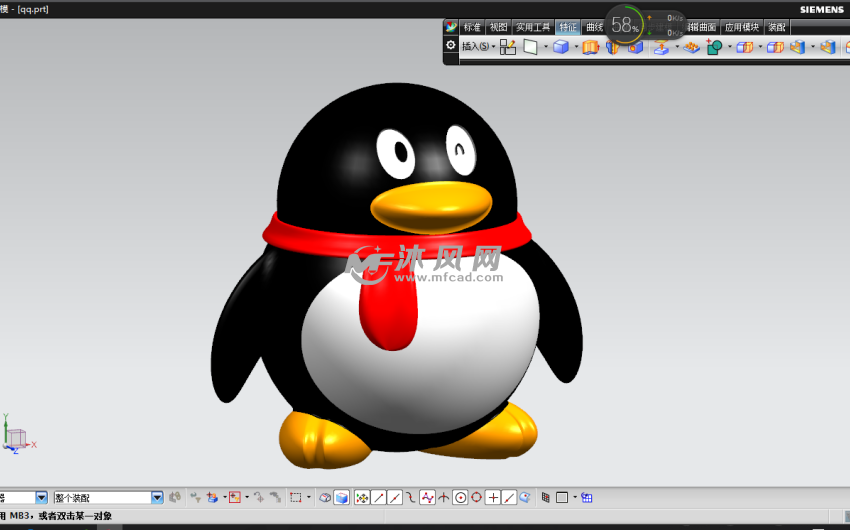
Task: Open the 插入(S) insert dropdown menu
Action: point(478,46)
